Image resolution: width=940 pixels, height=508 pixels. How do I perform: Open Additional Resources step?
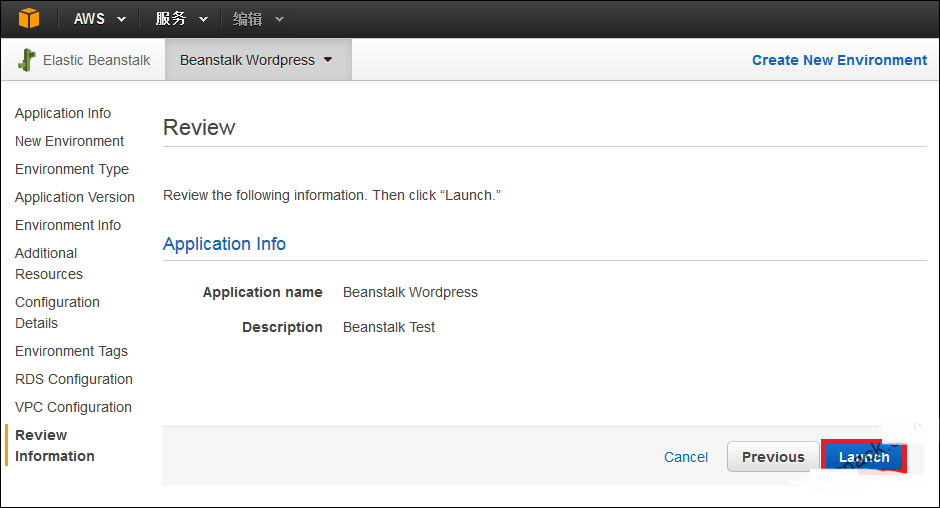coord(49,263)
